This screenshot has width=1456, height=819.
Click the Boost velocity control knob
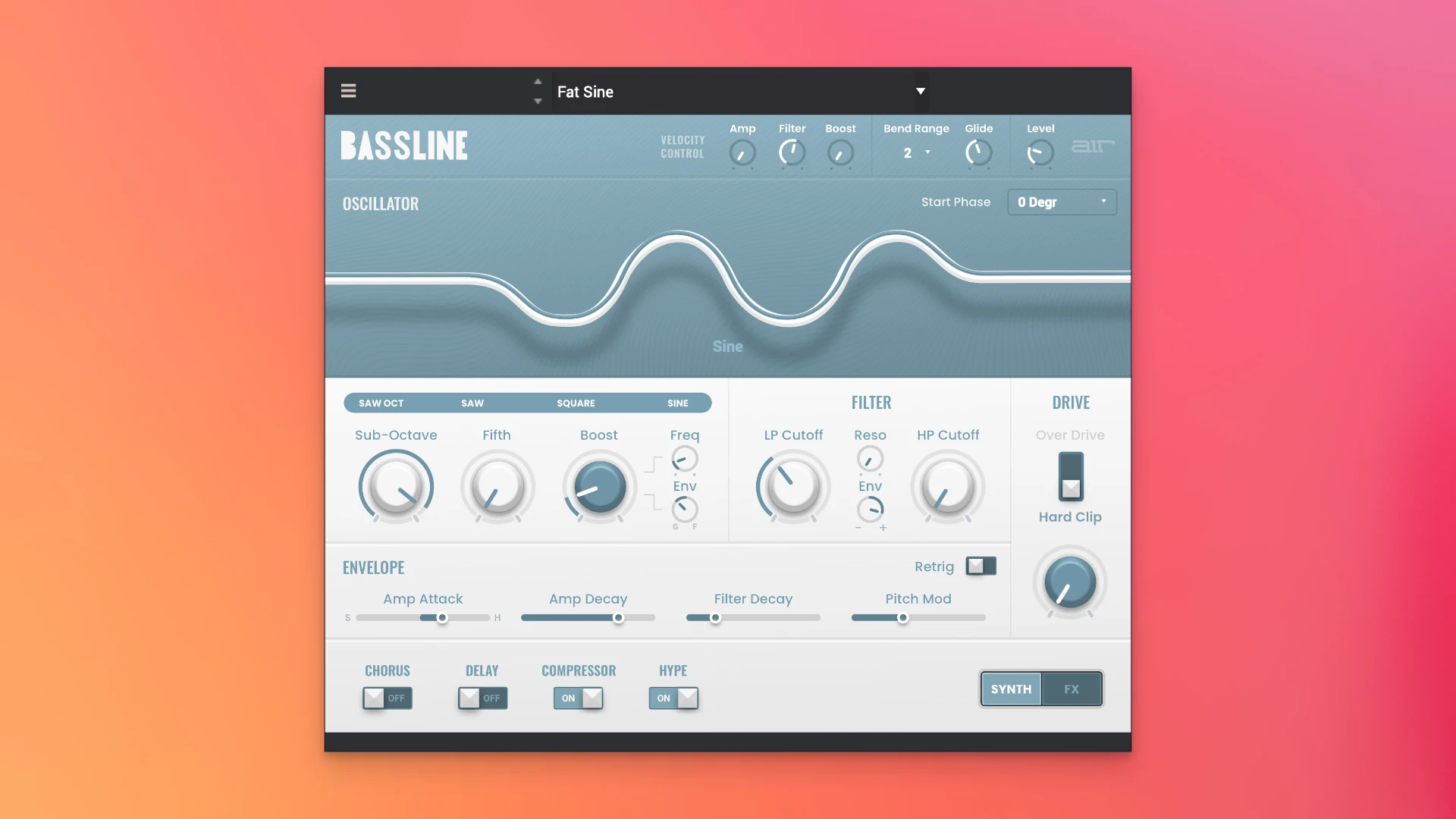click(840, 152)
